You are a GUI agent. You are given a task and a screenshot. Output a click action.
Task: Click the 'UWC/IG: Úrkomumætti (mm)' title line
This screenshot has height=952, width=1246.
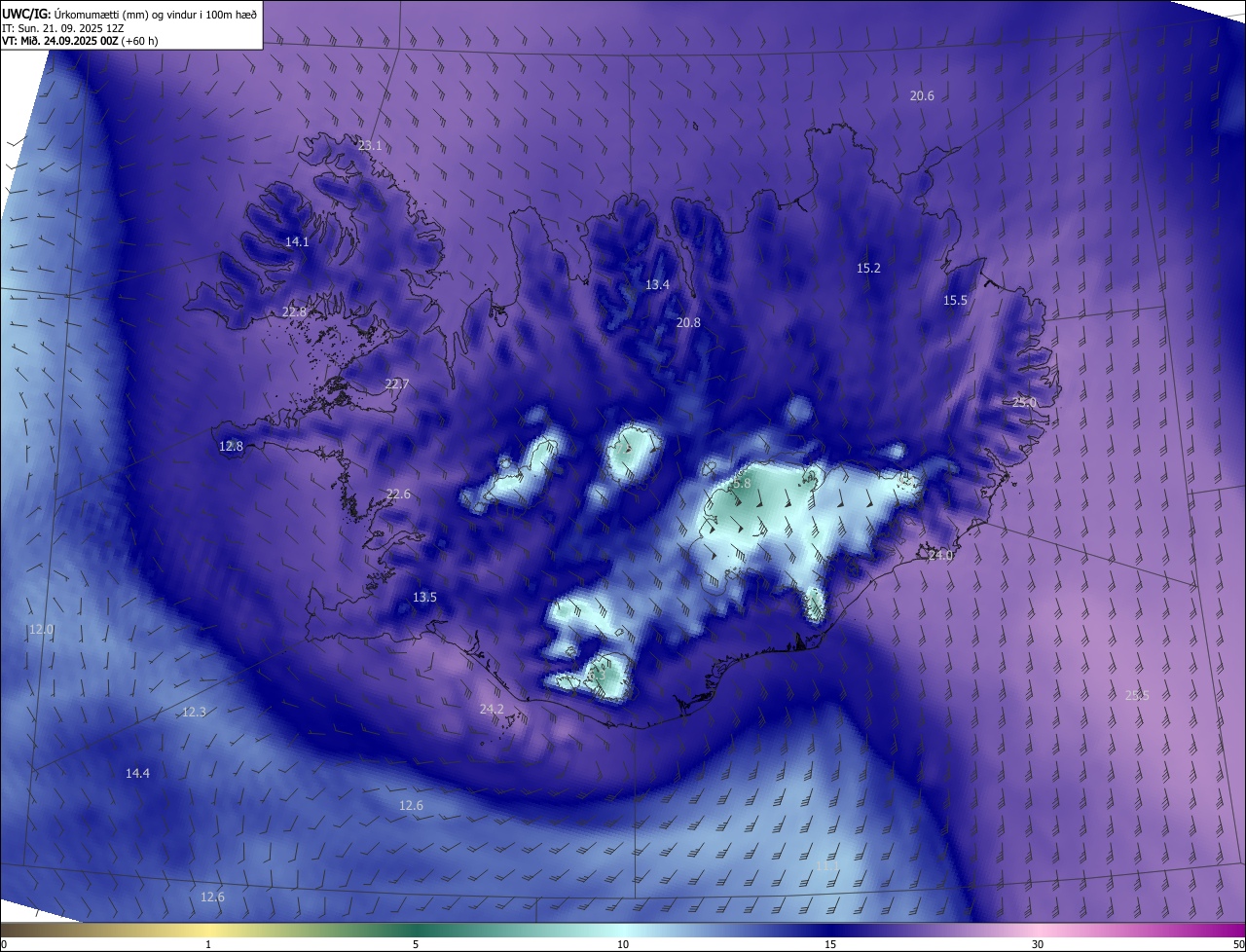click(129, 14)
